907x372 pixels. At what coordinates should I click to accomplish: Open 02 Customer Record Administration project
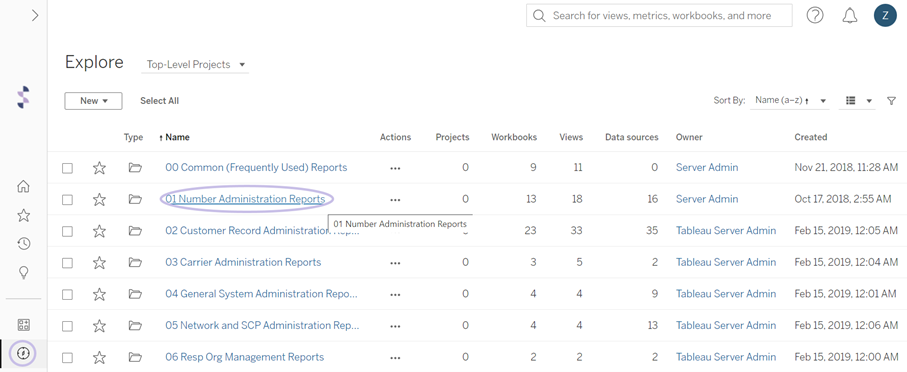[262, 230]
